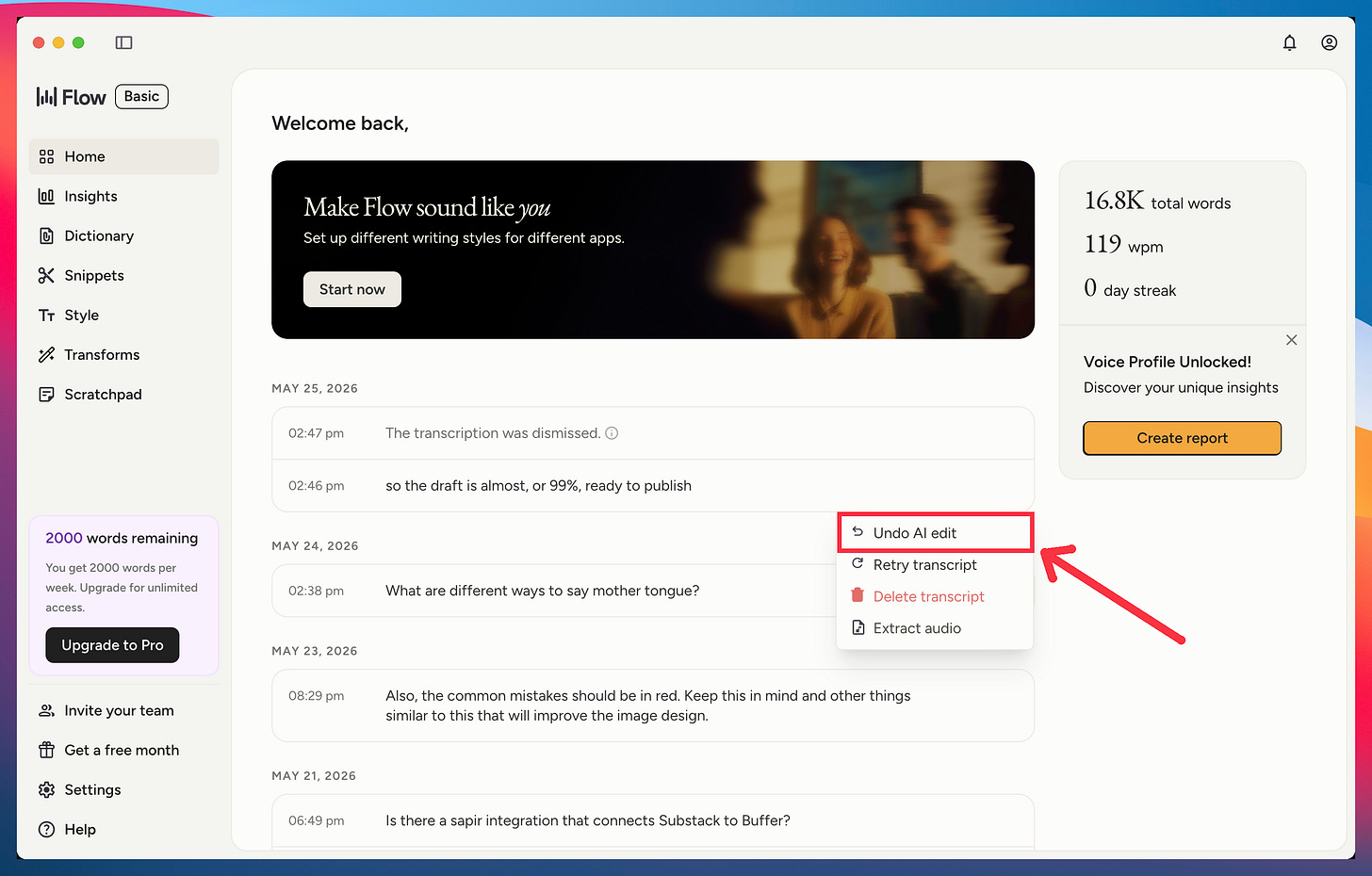Open notifications bell icon
The width and height of the screenshot is (1372, 876).
1289,42
